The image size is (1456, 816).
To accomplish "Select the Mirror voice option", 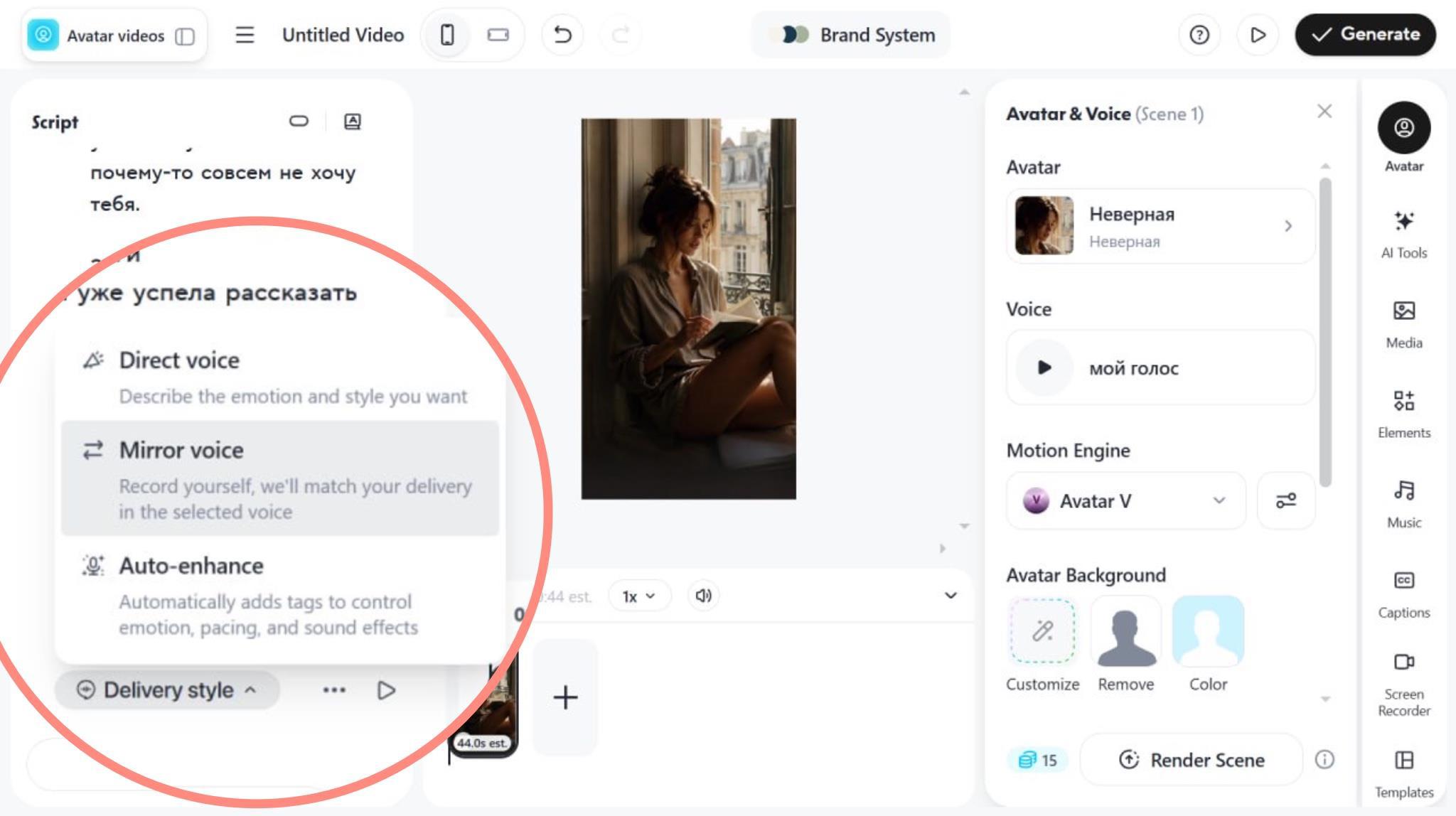I will (280, 478).
